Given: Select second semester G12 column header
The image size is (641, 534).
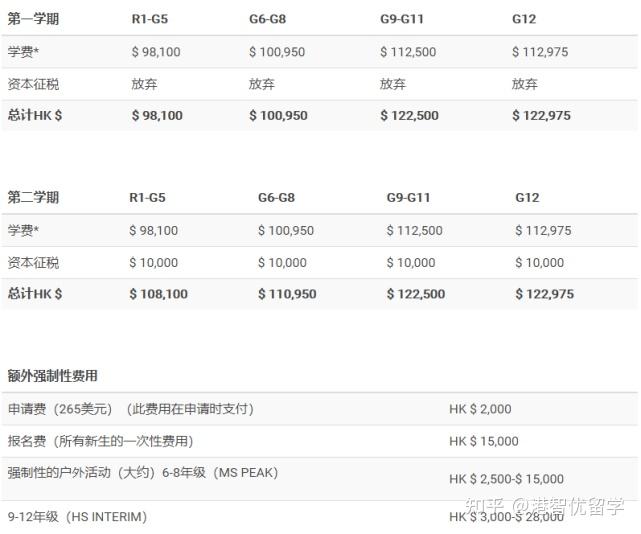Looking at the screenshot, I should point(527,198).
